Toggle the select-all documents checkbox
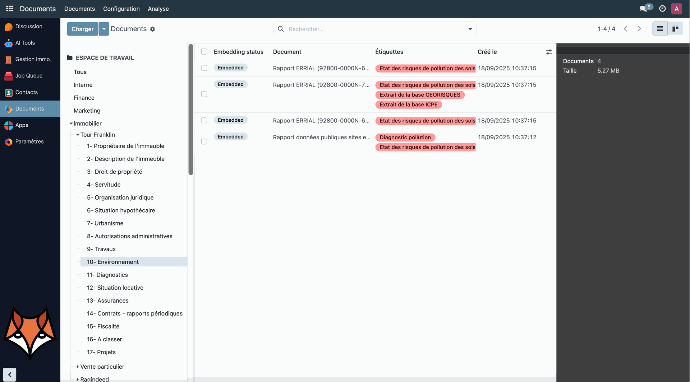 tap(204, 52)
